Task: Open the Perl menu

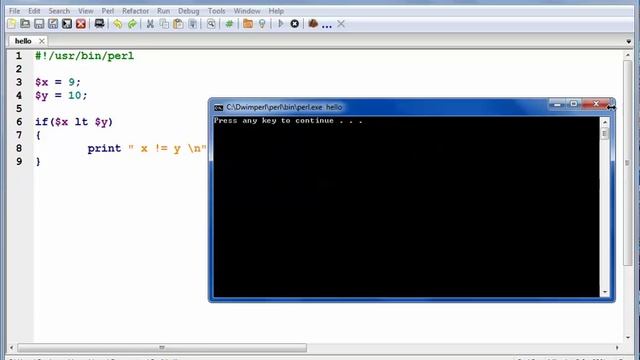Action: tap(108, 11)
